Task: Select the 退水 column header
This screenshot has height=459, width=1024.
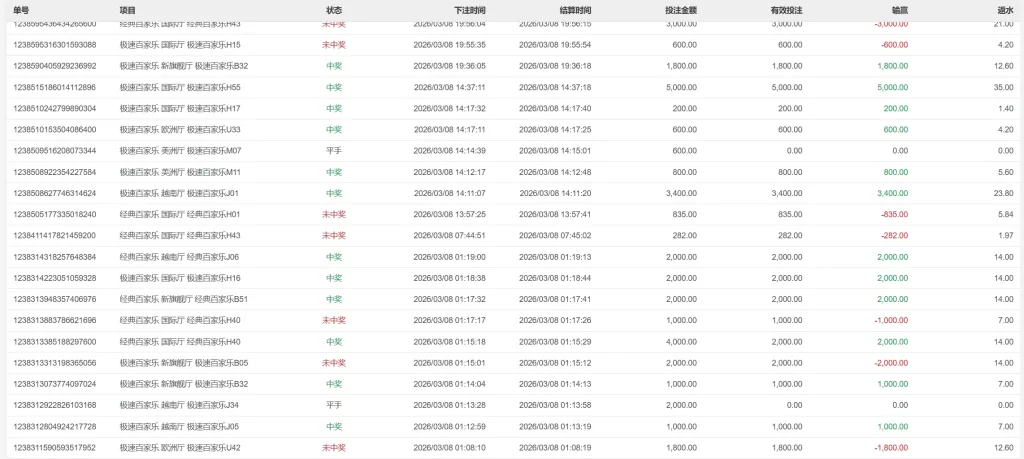Action: pos(1005,9)
